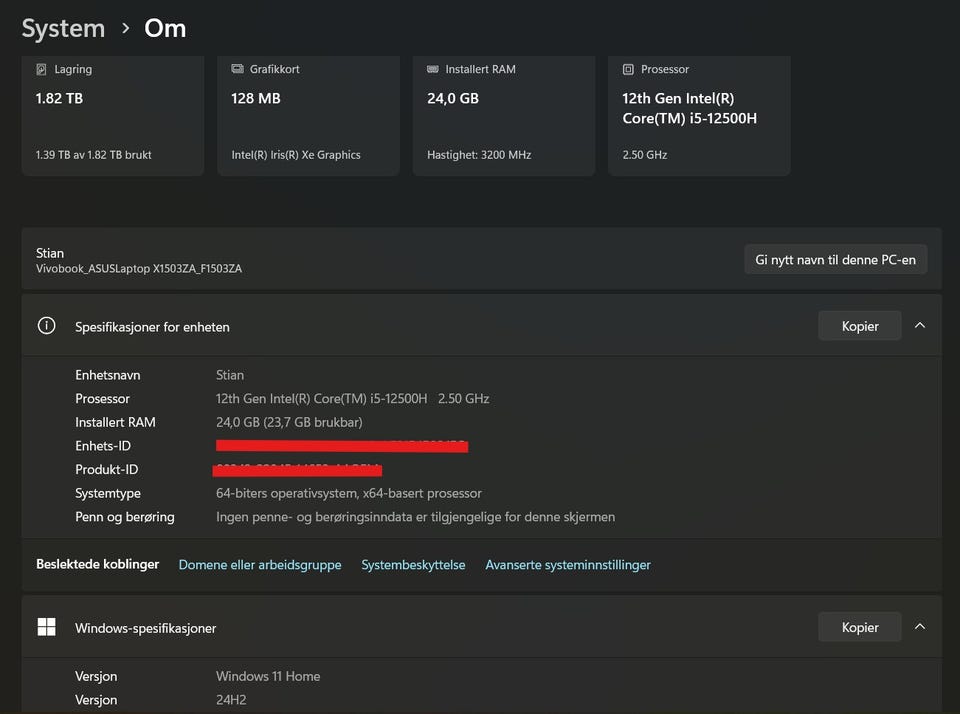Click the Produkt-ID label

point(107,469)
